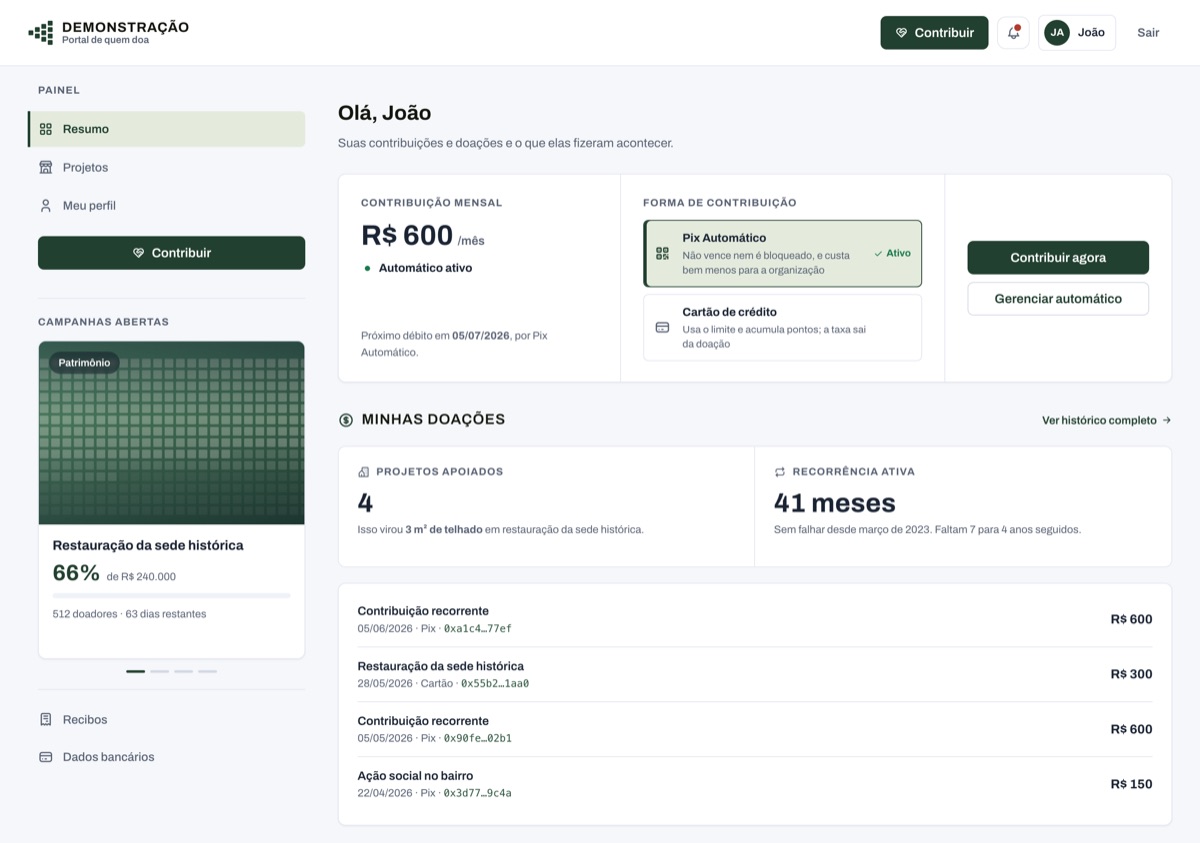Open notifications bell icon
The image size is (1200, 843).
[1013, 32]
